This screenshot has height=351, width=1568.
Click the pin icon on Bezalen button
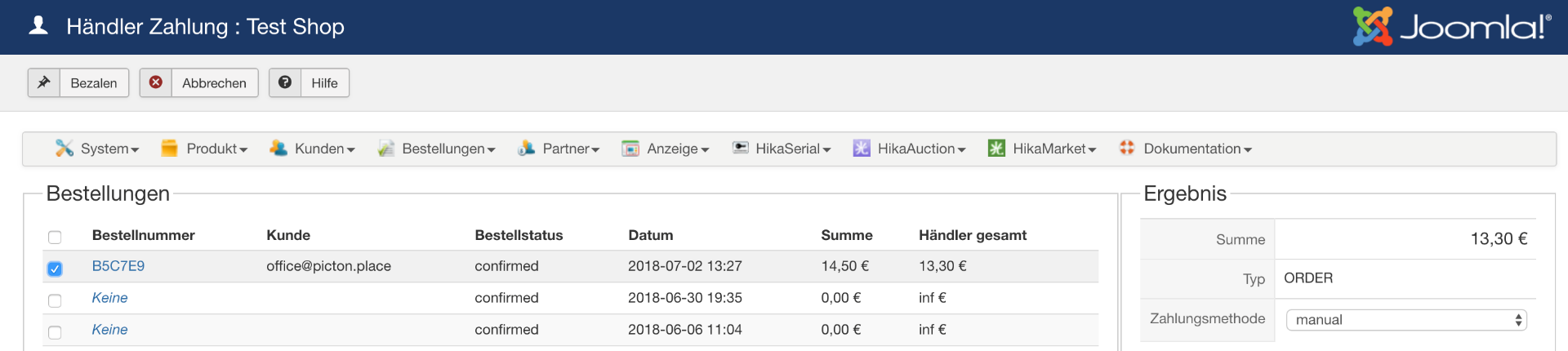[x=44, y=82]
